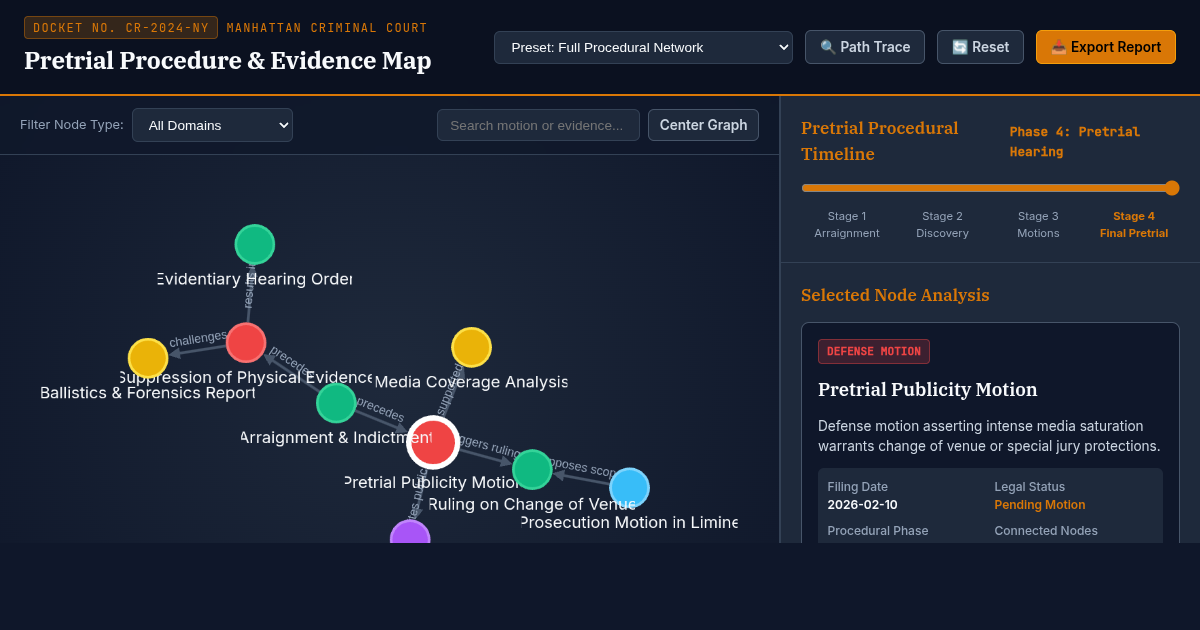This screenshot has height=630, width=1200.
Task: Focus the search motion or evidence field
Action: click(x=538, y=125)
